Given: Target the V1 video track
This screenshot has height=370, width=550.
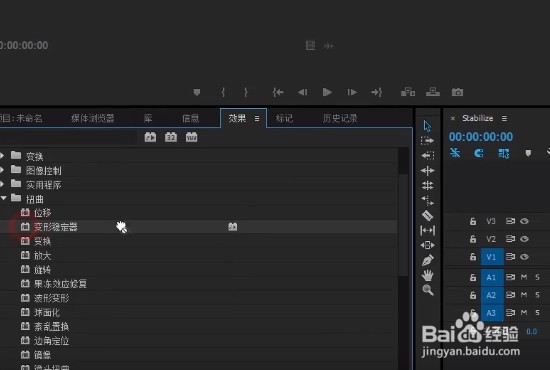Looking at the screenshot, I should [x=492, y=257].
